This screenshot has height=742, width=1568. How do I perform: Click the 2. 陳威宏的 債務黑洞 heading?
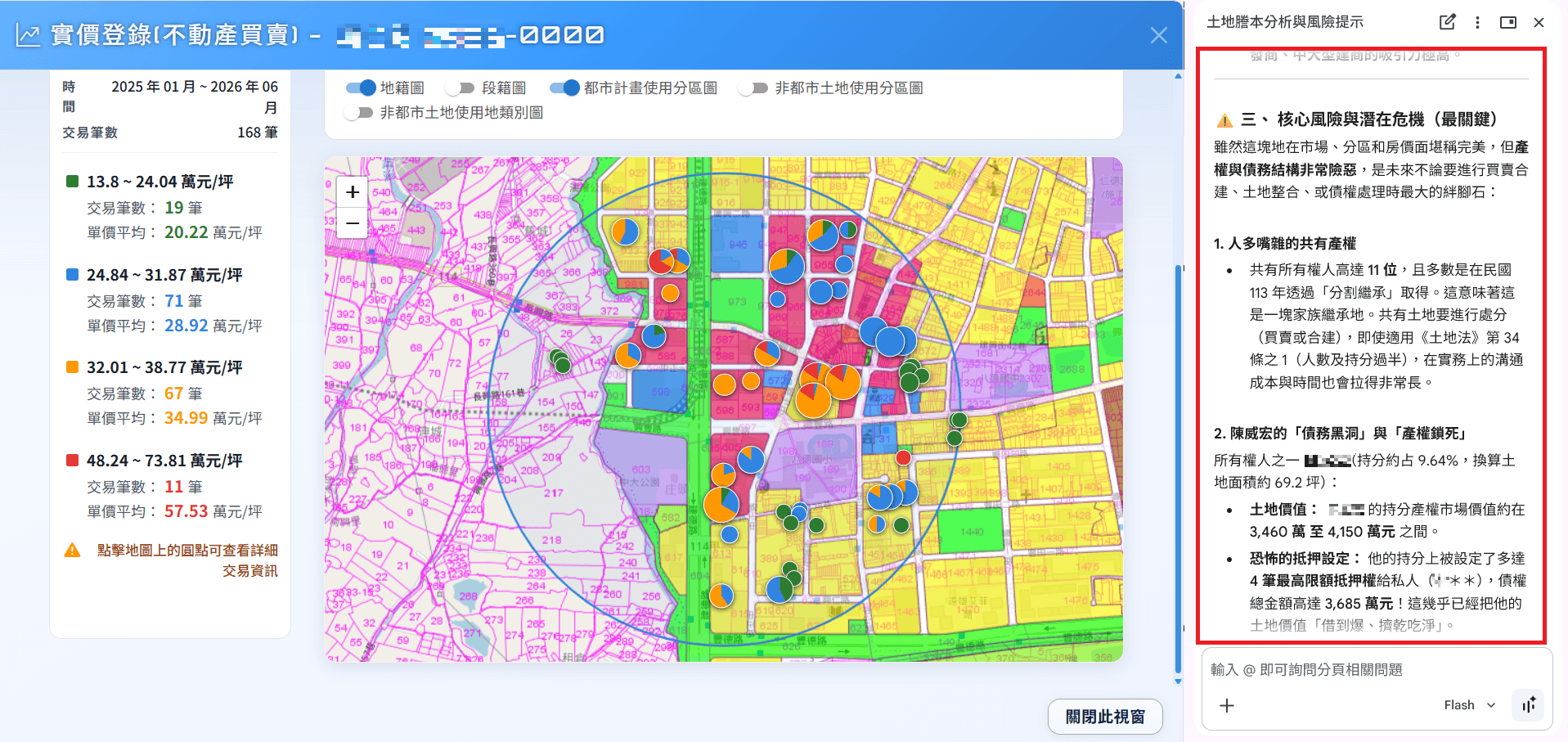point(1343,433)
